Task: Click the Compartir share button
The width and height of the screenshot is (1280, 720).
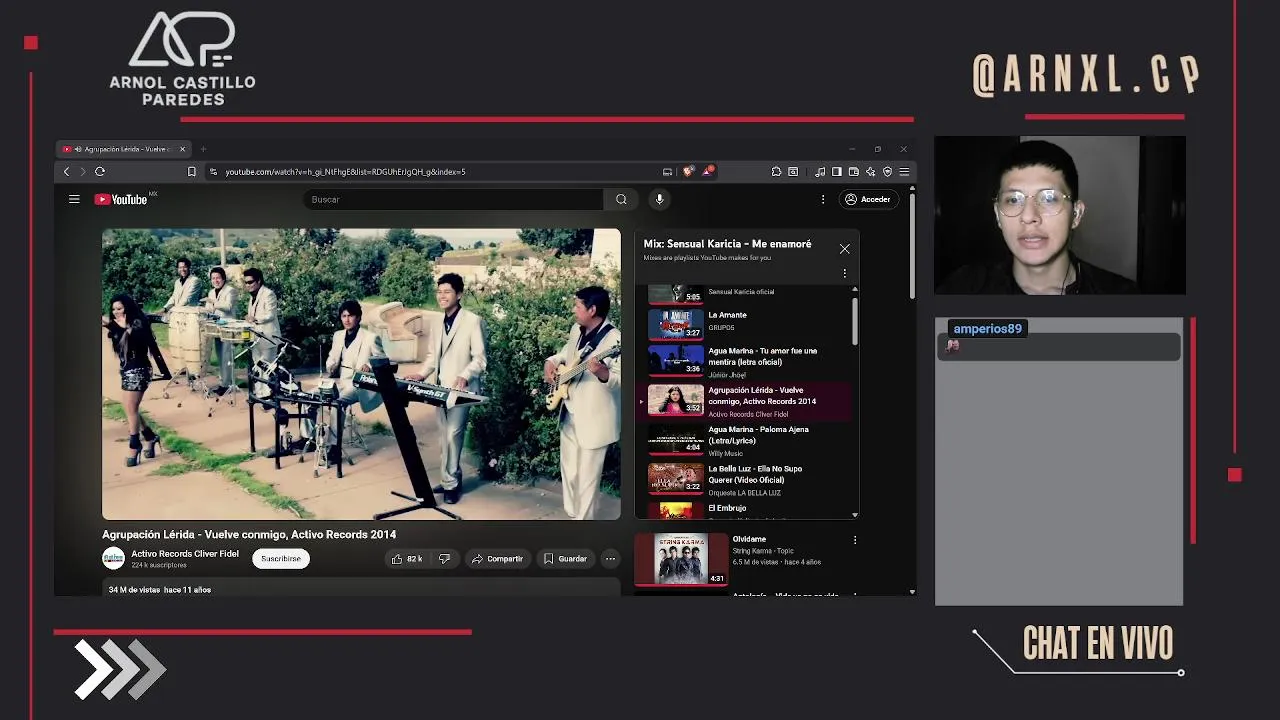Action: click(497, 559)
